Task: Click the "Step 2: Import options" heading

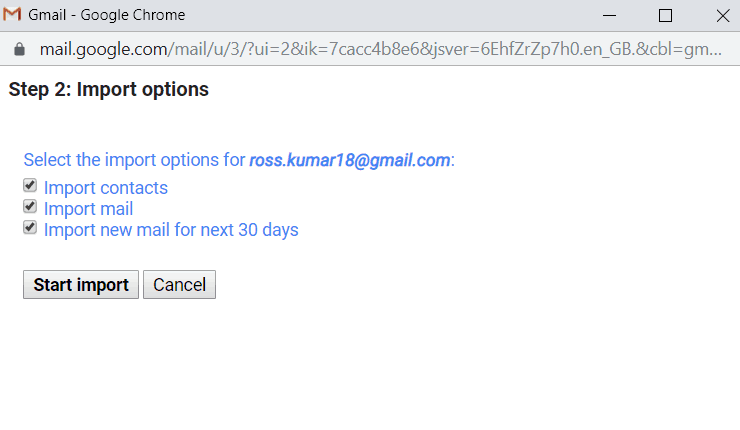Action: (108, 89)
